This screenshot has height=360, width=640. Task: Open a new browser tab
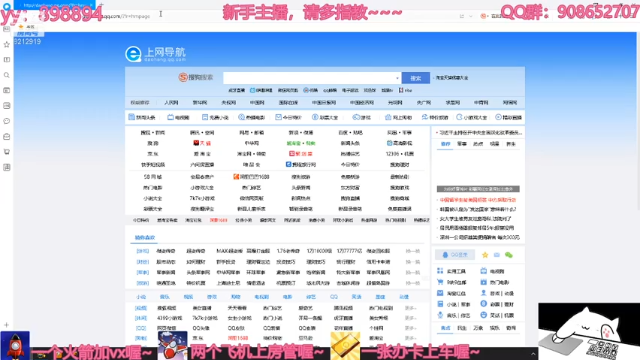click(102, 5)
